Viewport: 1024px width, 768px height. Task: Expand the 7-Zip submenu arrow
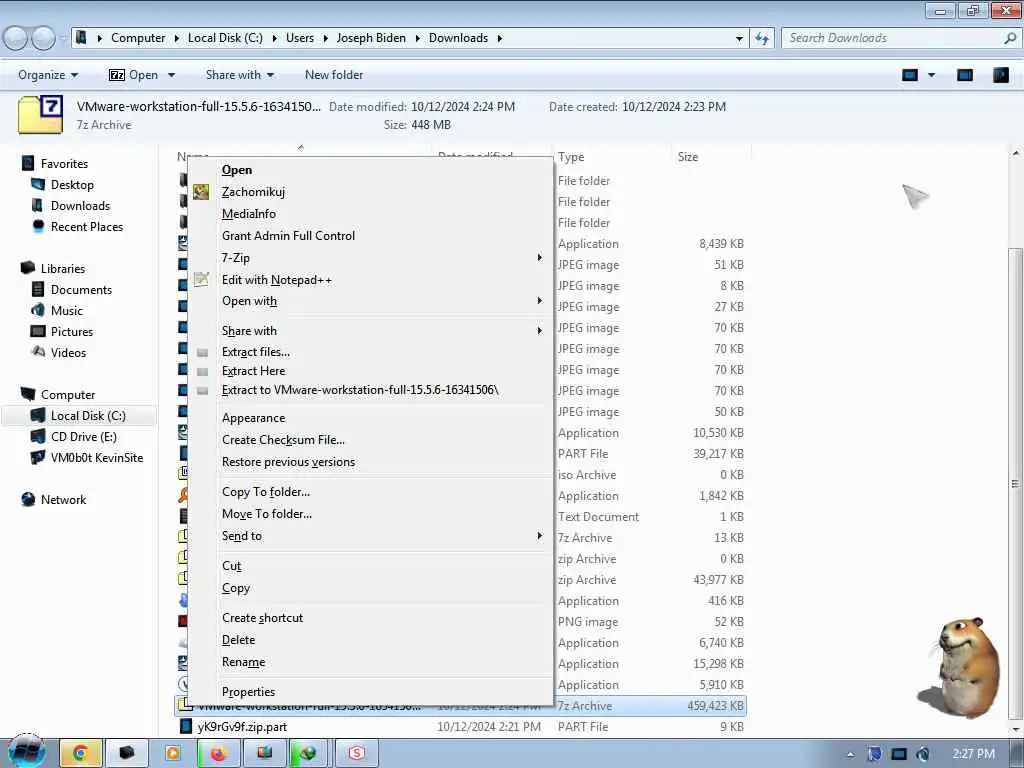click(539, 257)
